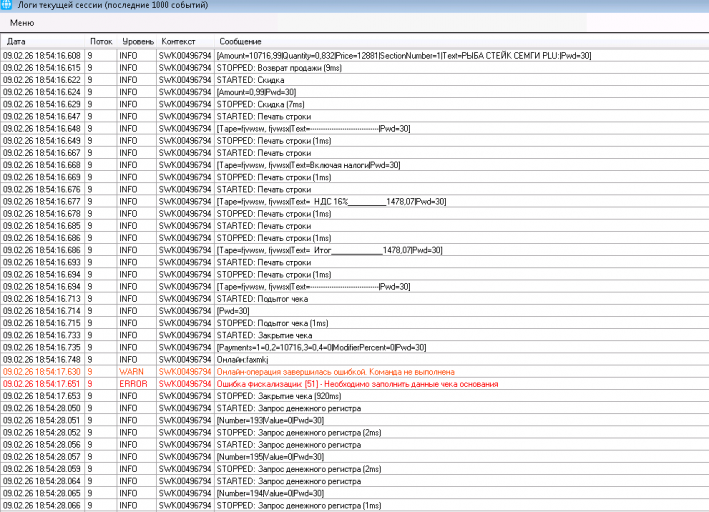Click the date cell 09.02.26 18:54:28.050
The width and height of the screenshot is (709, 512).
click(42, 408)
